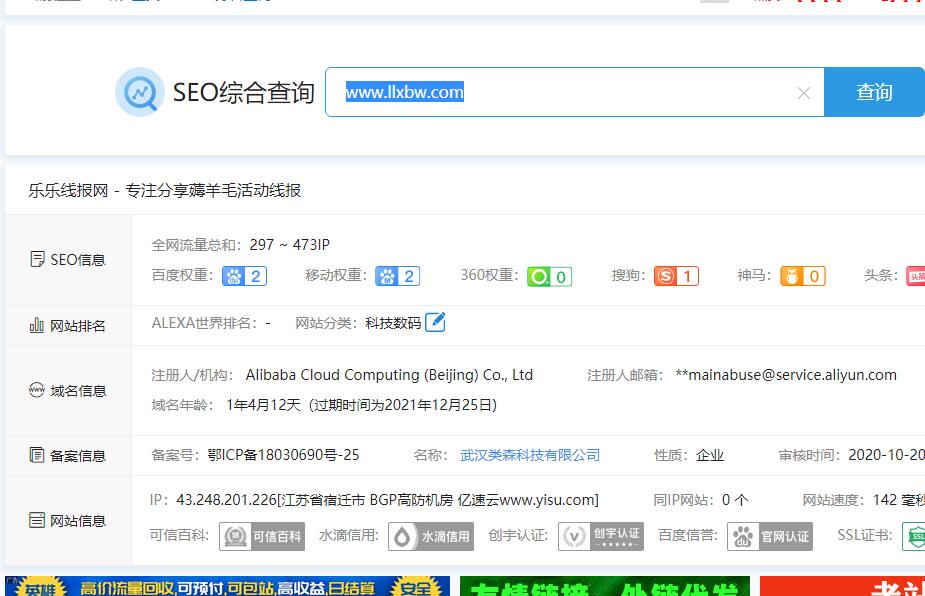Open the 武汉类森科技有限公司 link
Viewport: 925px width, 596px height.
530,454
